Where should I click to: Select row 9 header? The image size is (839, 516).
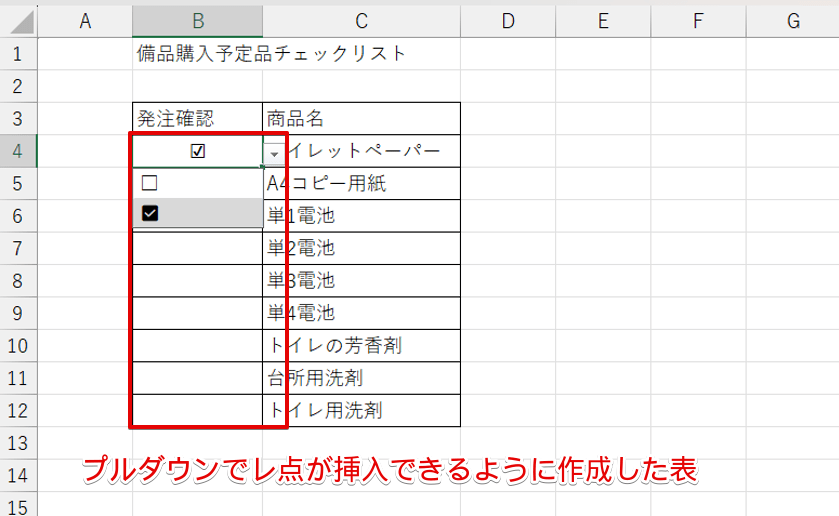pyautogui.click(x=18, y=313)
